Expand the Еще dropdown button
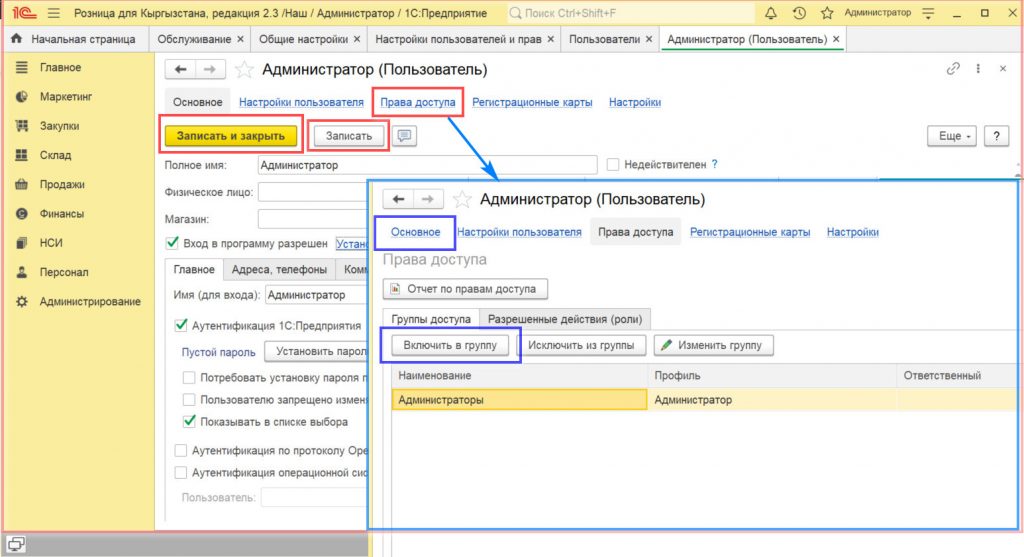The image size is (1024, 557). [x=955, y=136]
